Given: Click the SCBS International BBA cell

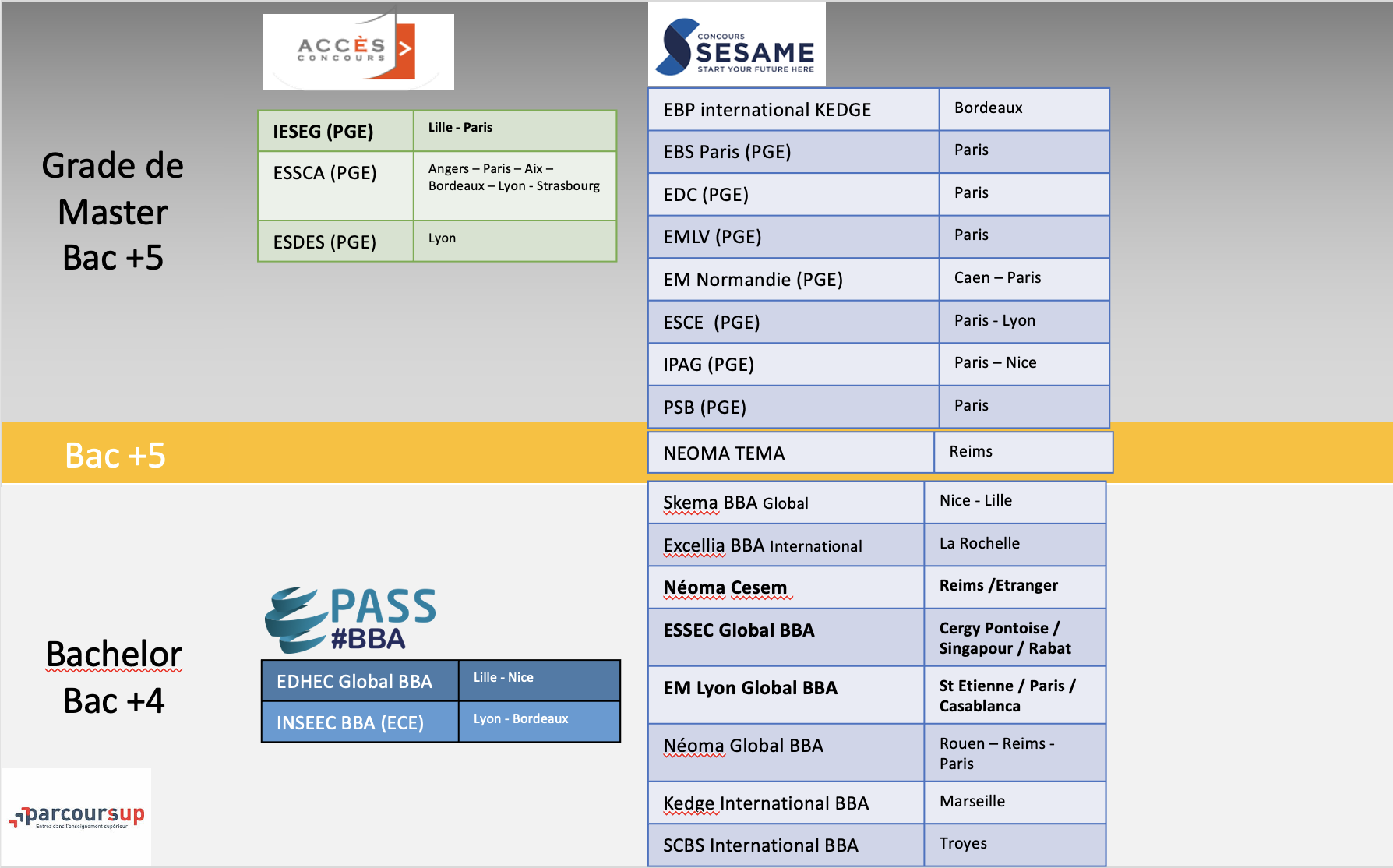Looking at the screenshot, I should (785, 845).
